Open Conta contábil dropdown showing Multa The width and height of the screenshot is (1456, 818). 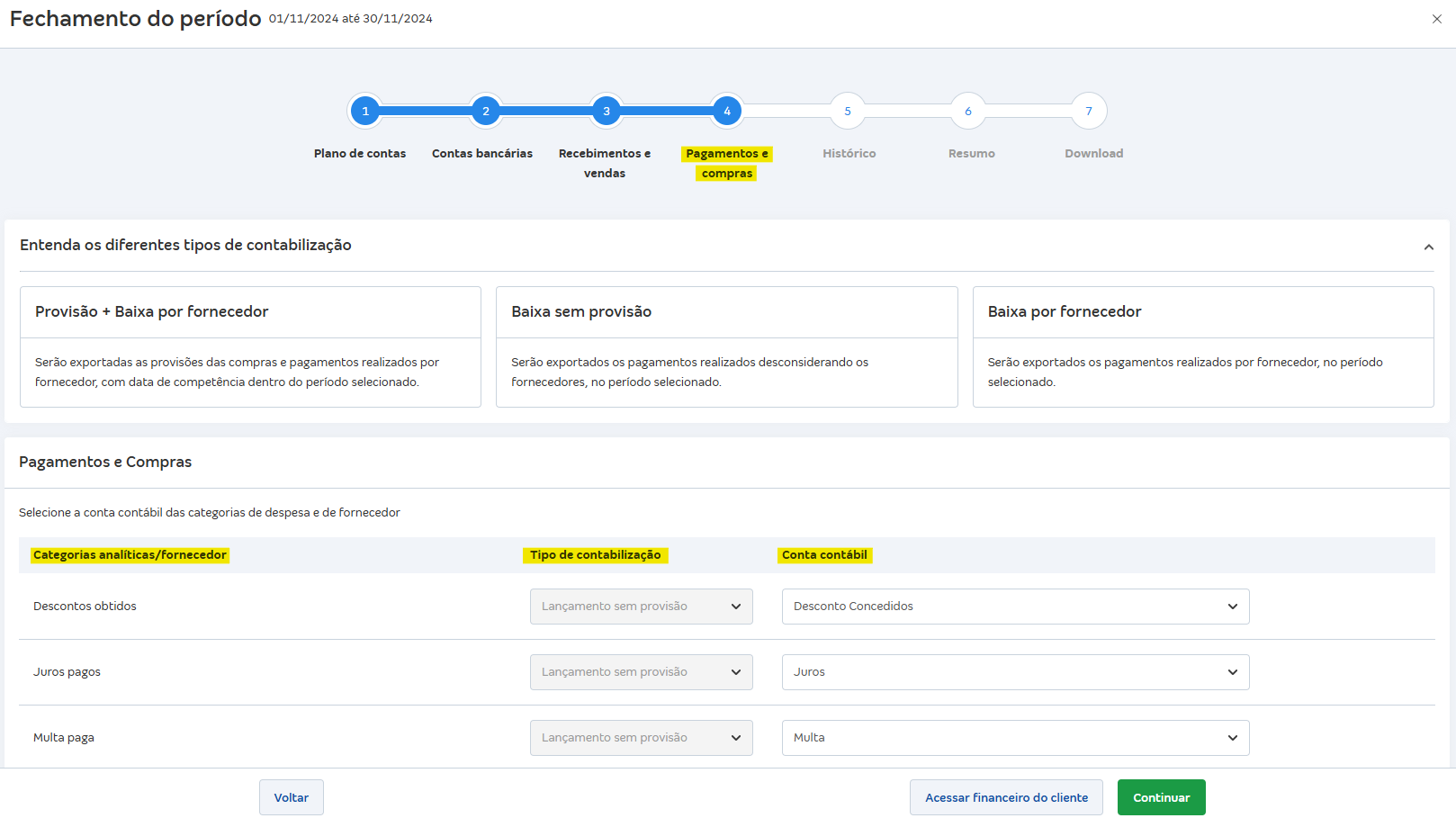(x=1015, y=737)
